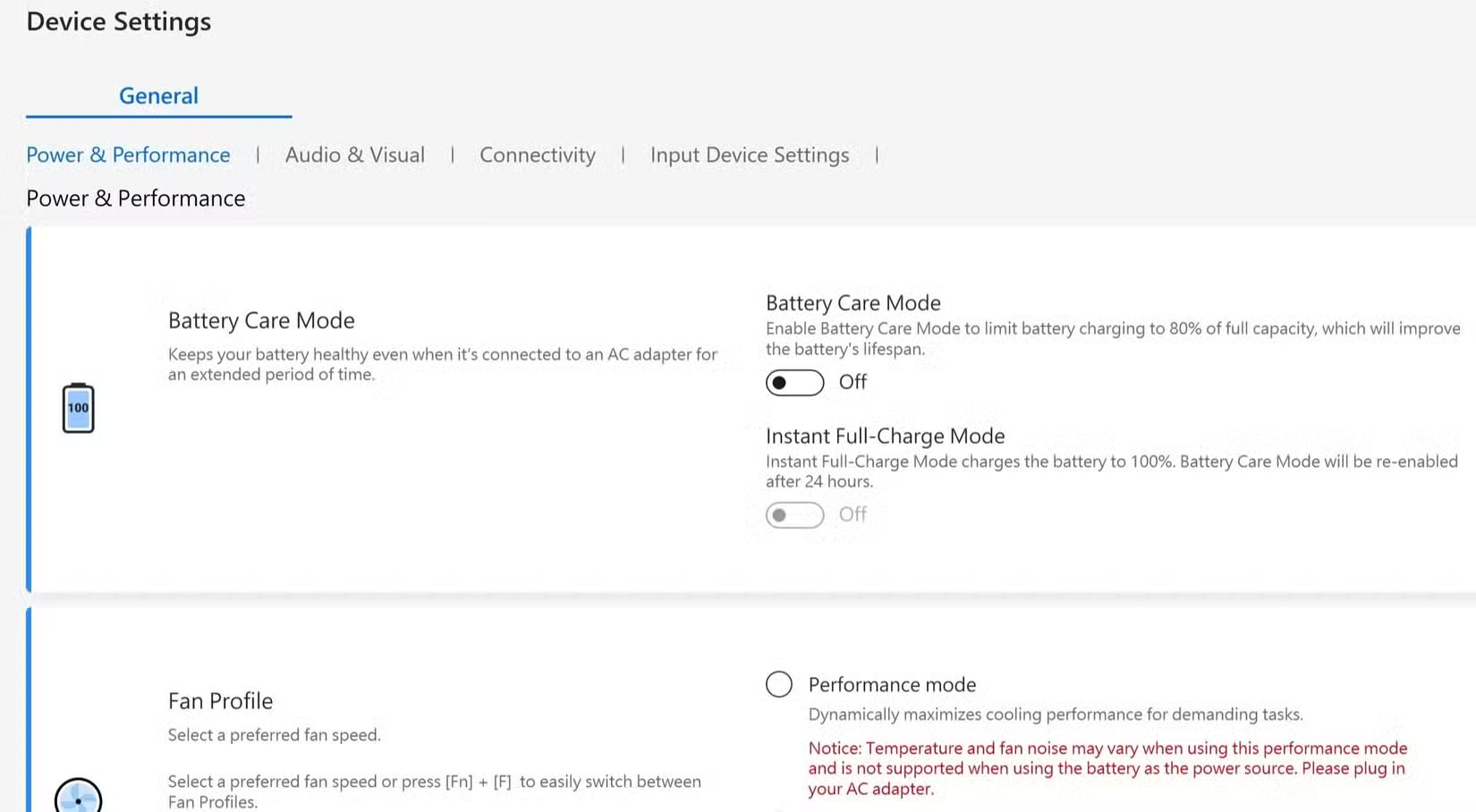Screen dimensions: 1476x812
Task: Click the Battery Care Mode heading
Action: point(260,319)
